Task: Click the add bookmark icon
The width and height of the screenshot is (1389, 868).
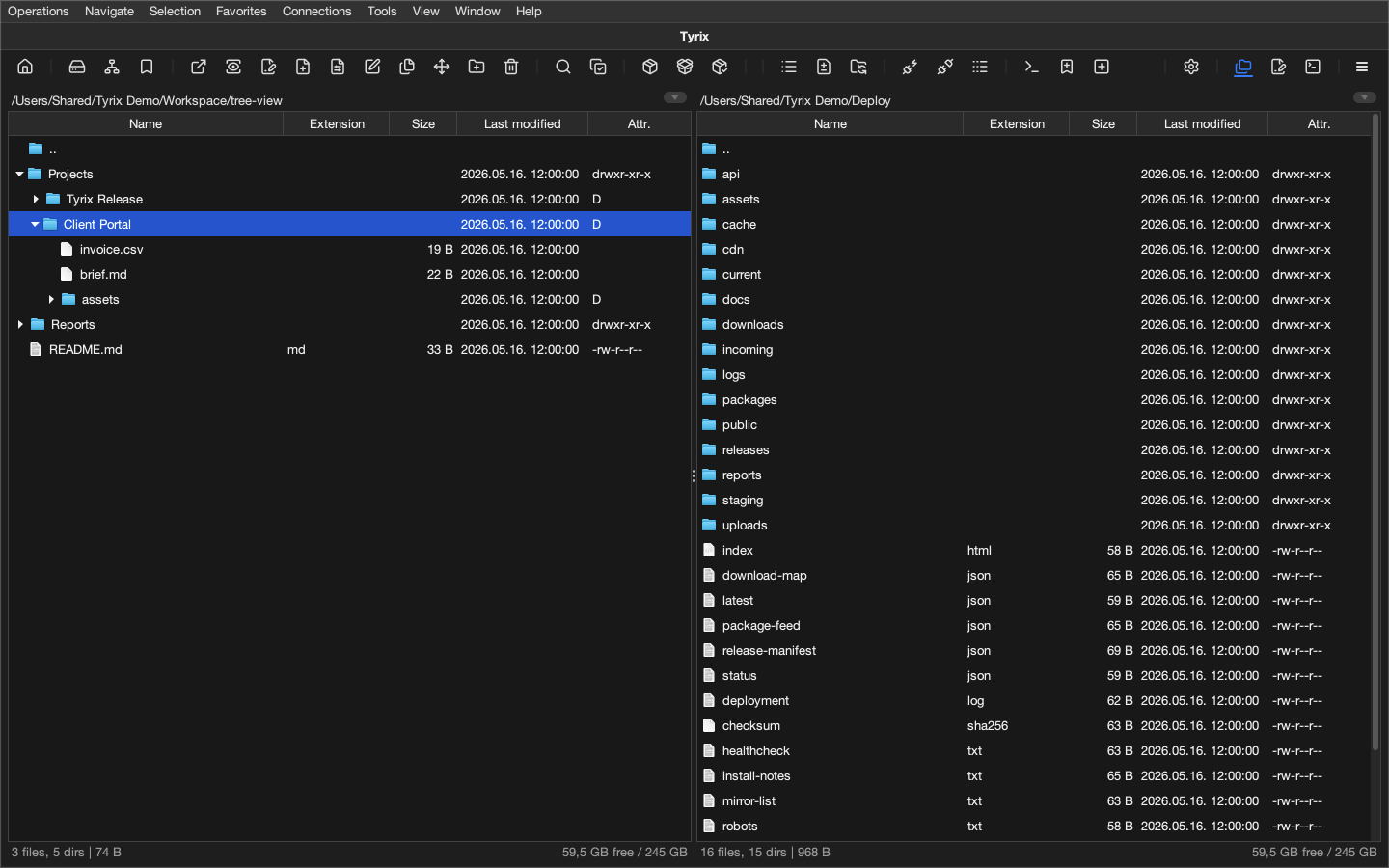Action: tap(1067, 67)
